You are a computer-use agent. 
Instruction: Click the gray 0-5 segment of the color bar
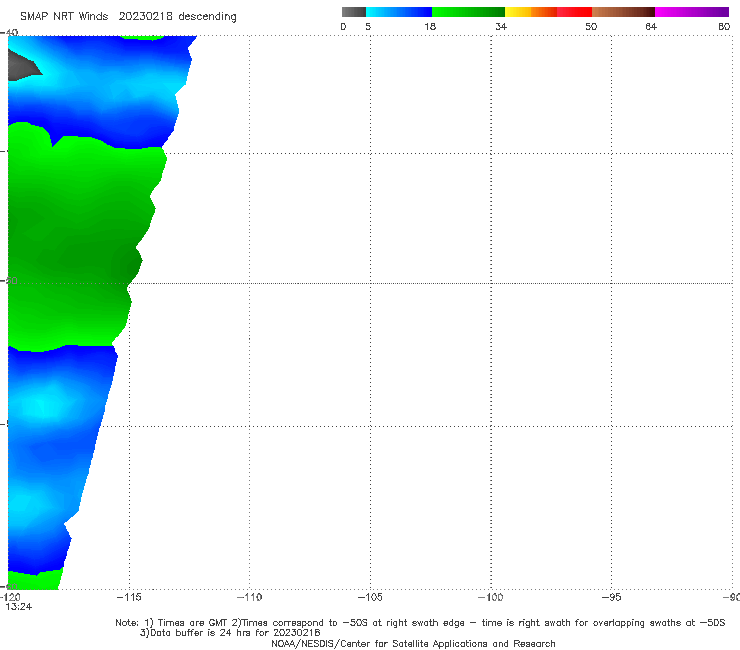(x=354, y=12)
